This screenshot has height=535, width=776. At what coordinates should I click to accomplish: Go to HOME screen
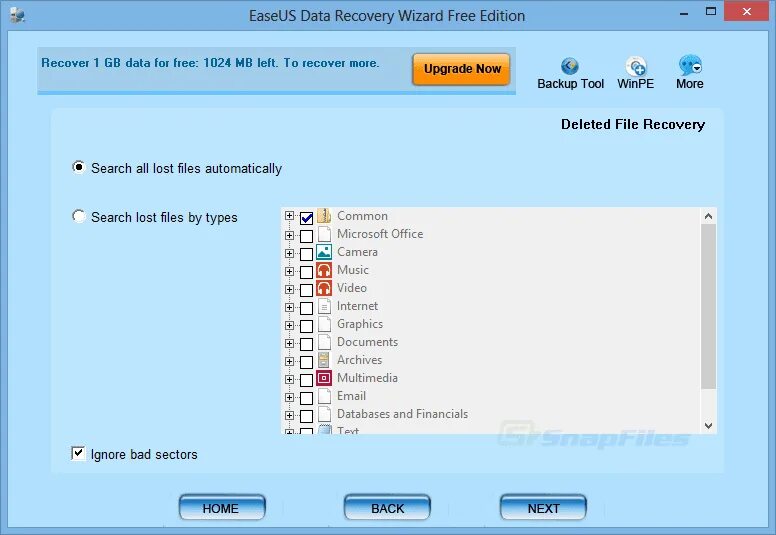pyautogui.click(x=222, y=508)
